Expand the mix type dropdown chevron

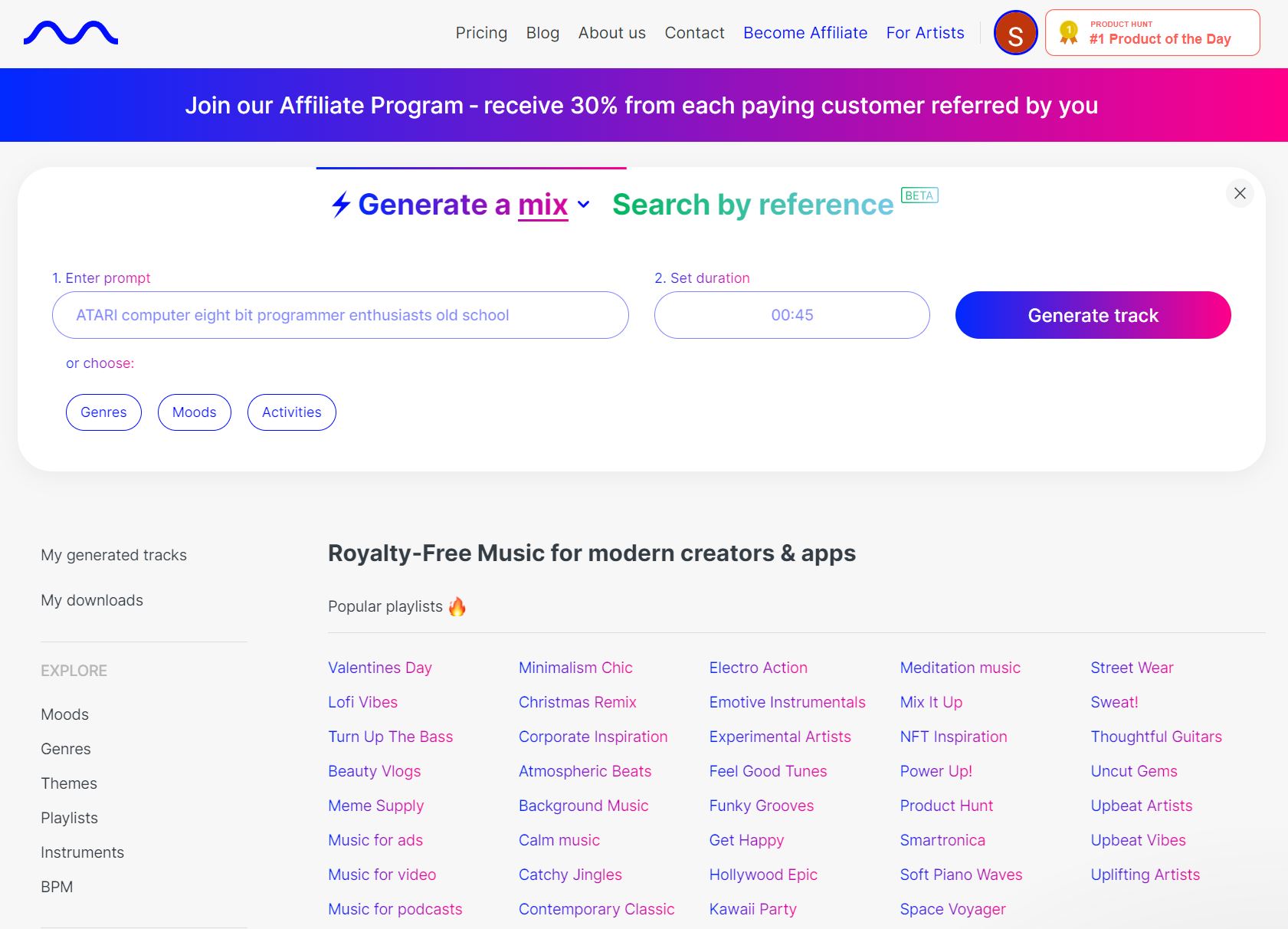583,205
